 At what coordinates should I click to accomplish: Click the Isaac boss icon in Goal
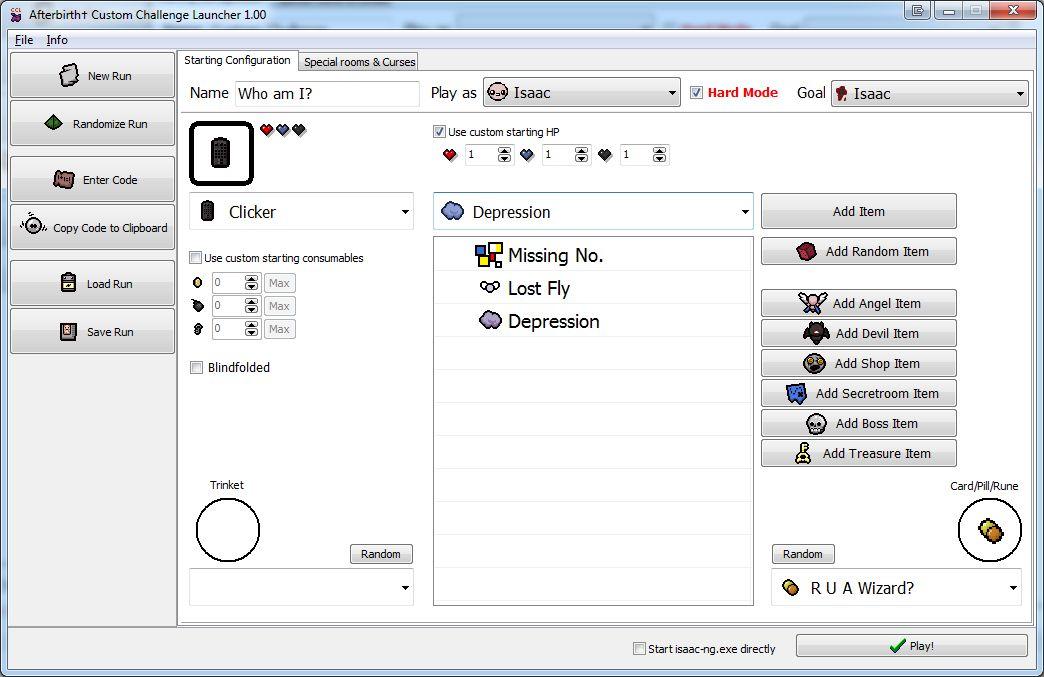point(842,93)
